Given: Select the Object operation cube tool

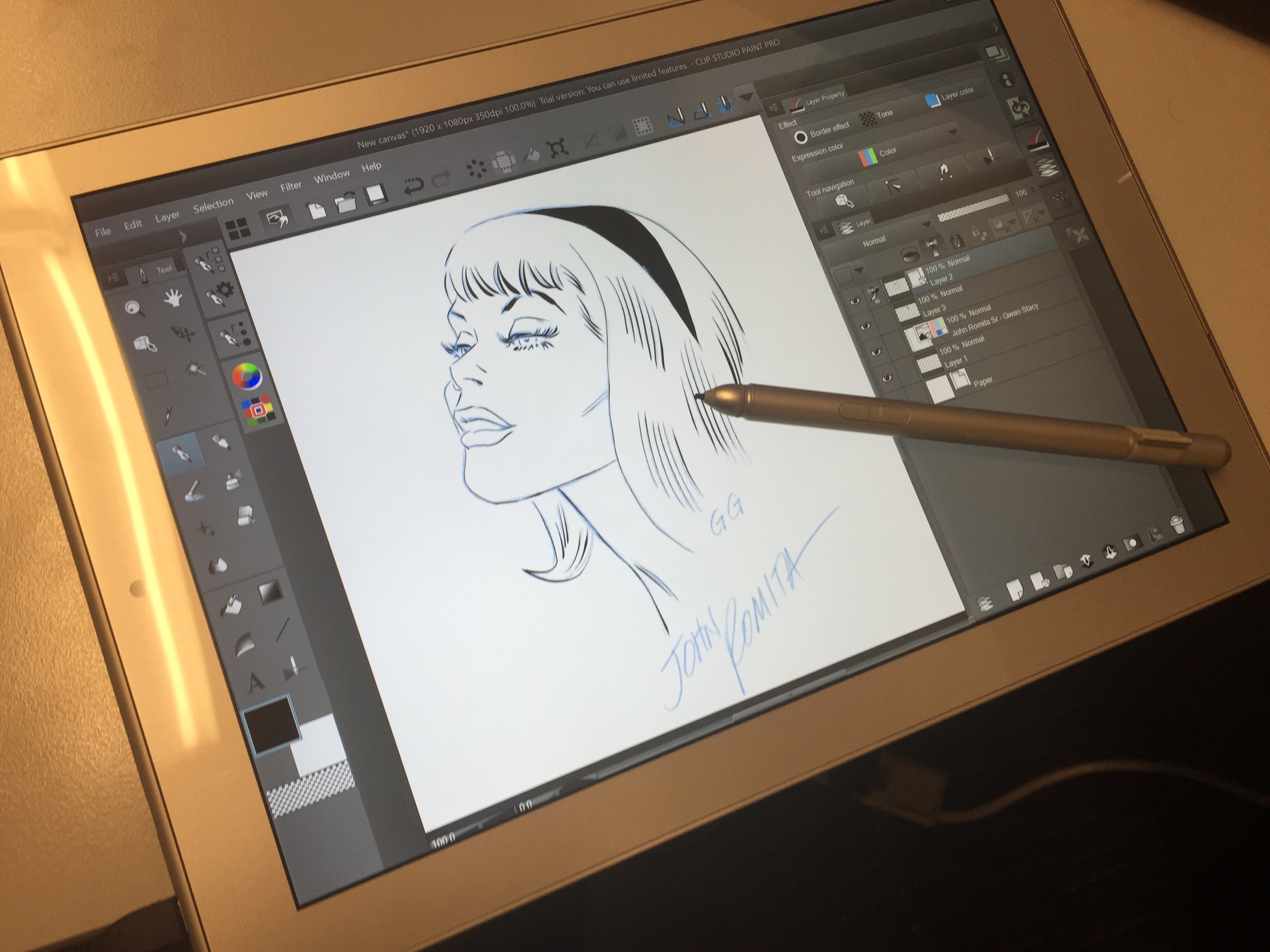Looking at the screenshot, I should tap(145, 343).
